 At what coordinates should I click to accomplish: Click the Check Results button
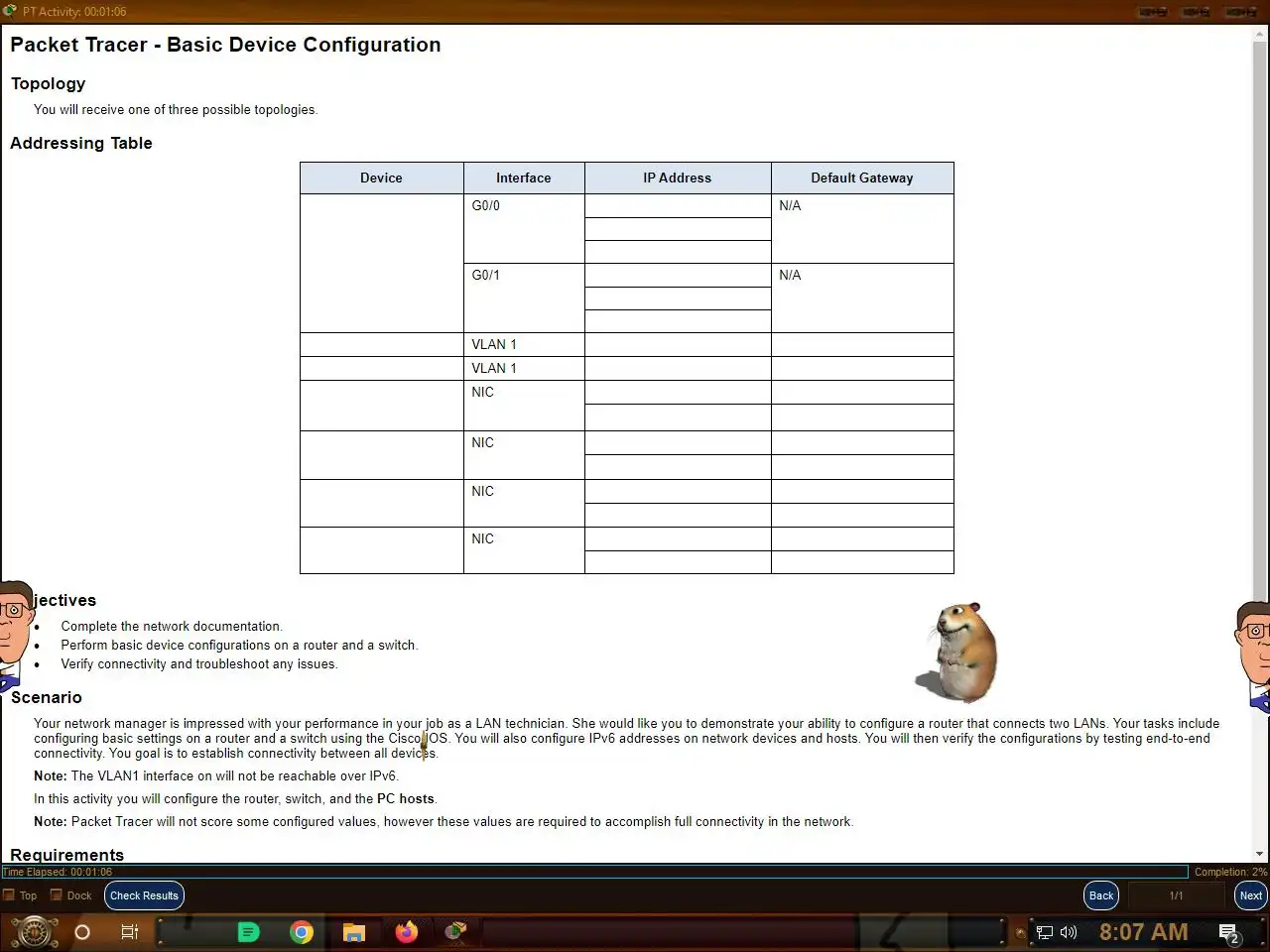(x=144, y=895)
